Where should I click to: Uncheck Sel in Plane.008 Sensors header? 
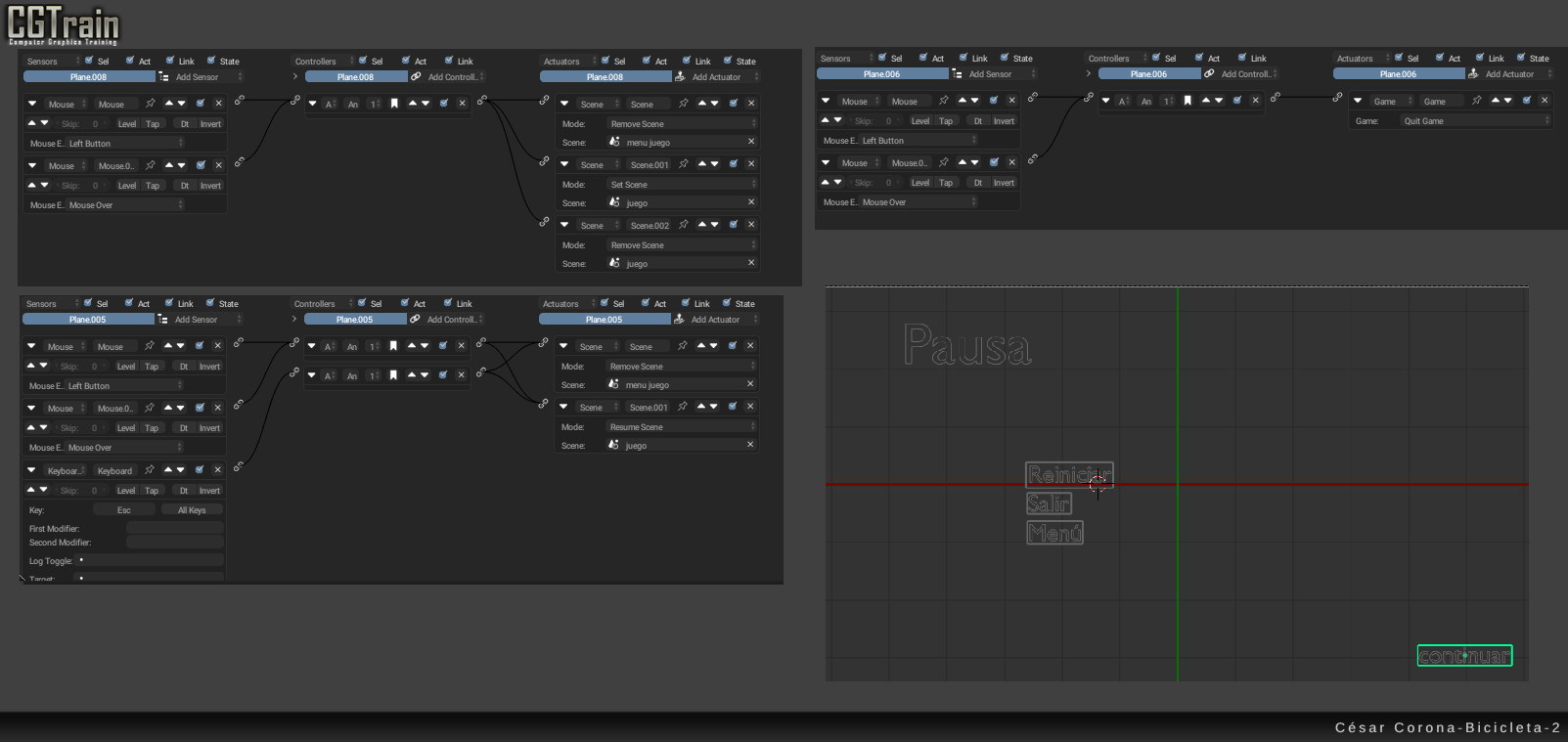[x=89, y=61]
